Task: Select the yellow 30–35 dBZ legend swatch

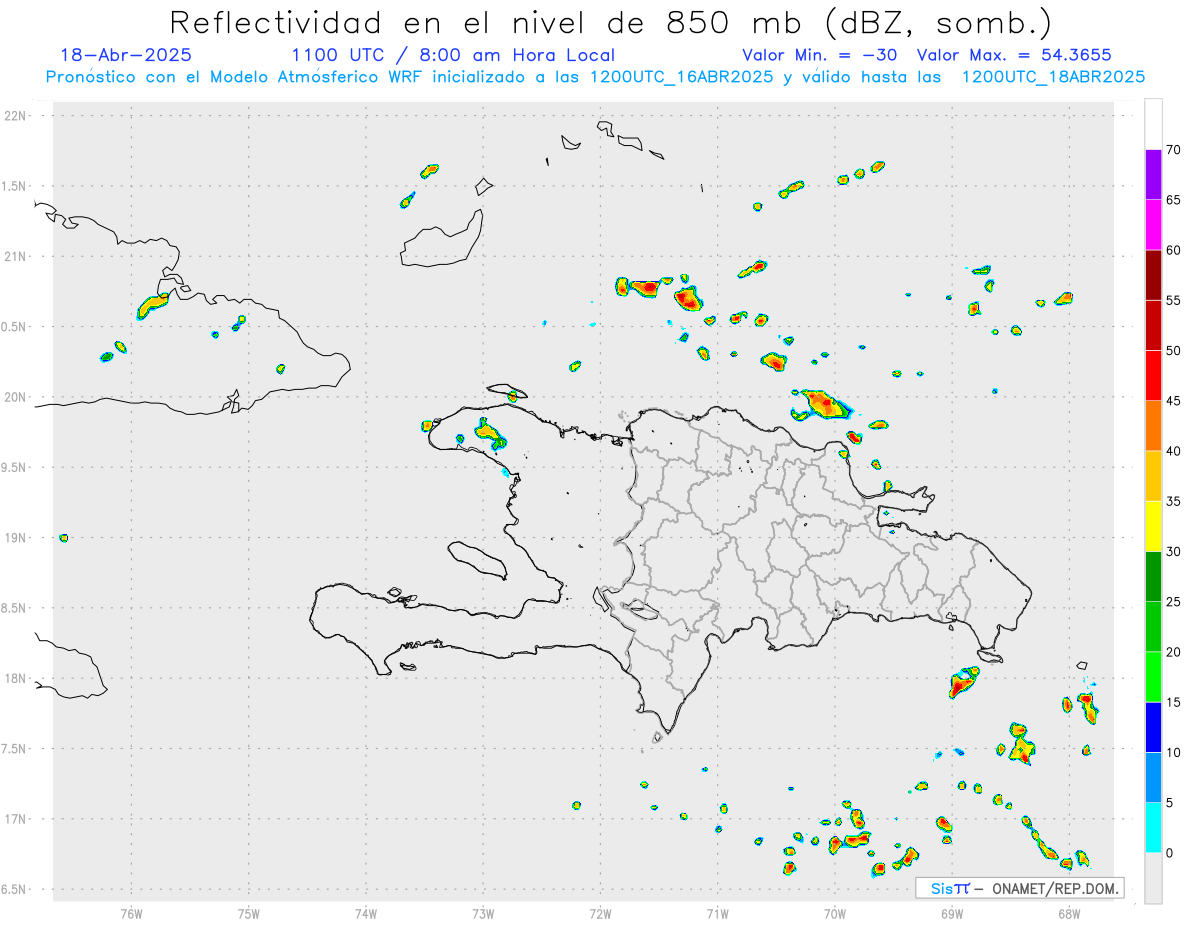Action: pyautogui.click(x=1153, y=526)
